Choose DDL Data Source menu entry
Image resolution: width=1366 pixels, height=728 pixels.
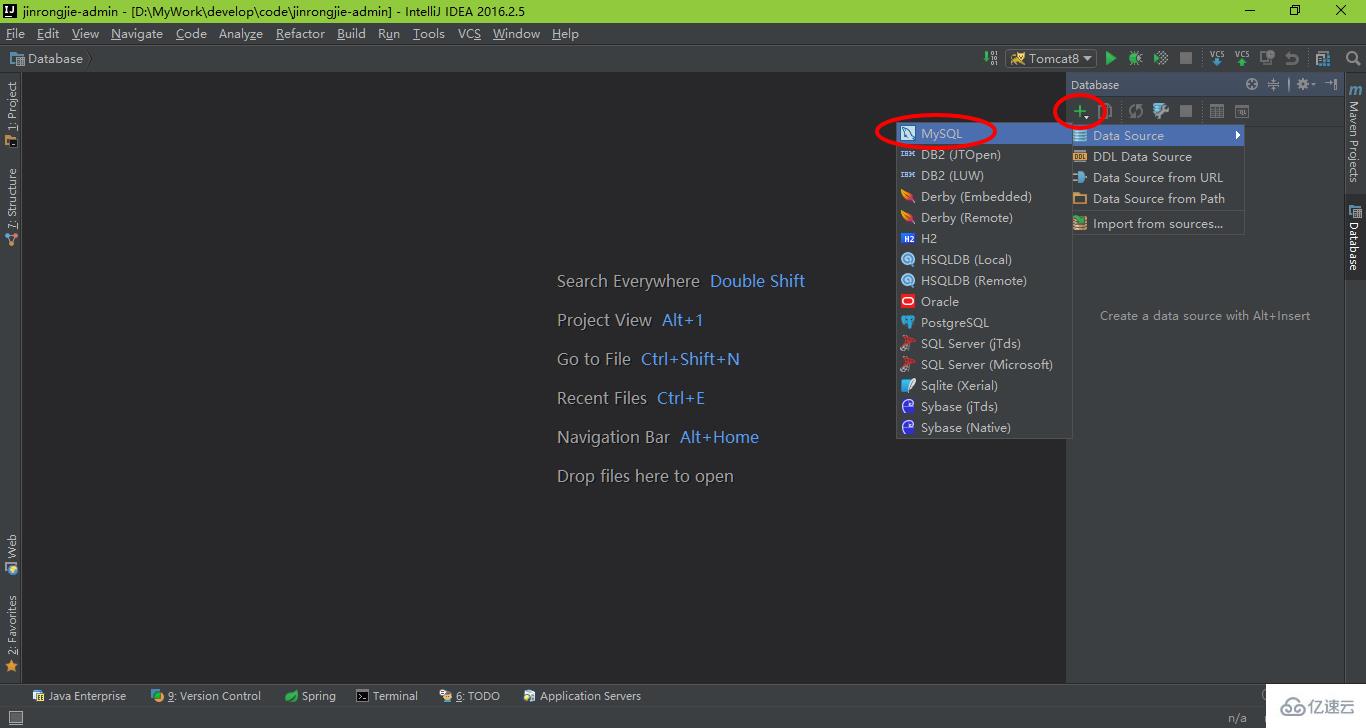pos(1158,156)
